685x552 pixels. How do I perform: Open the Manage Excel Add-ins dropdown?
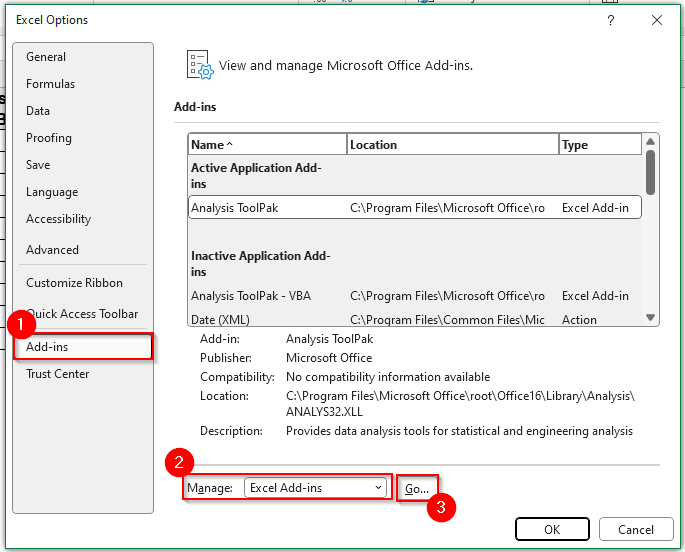point(316,487)
